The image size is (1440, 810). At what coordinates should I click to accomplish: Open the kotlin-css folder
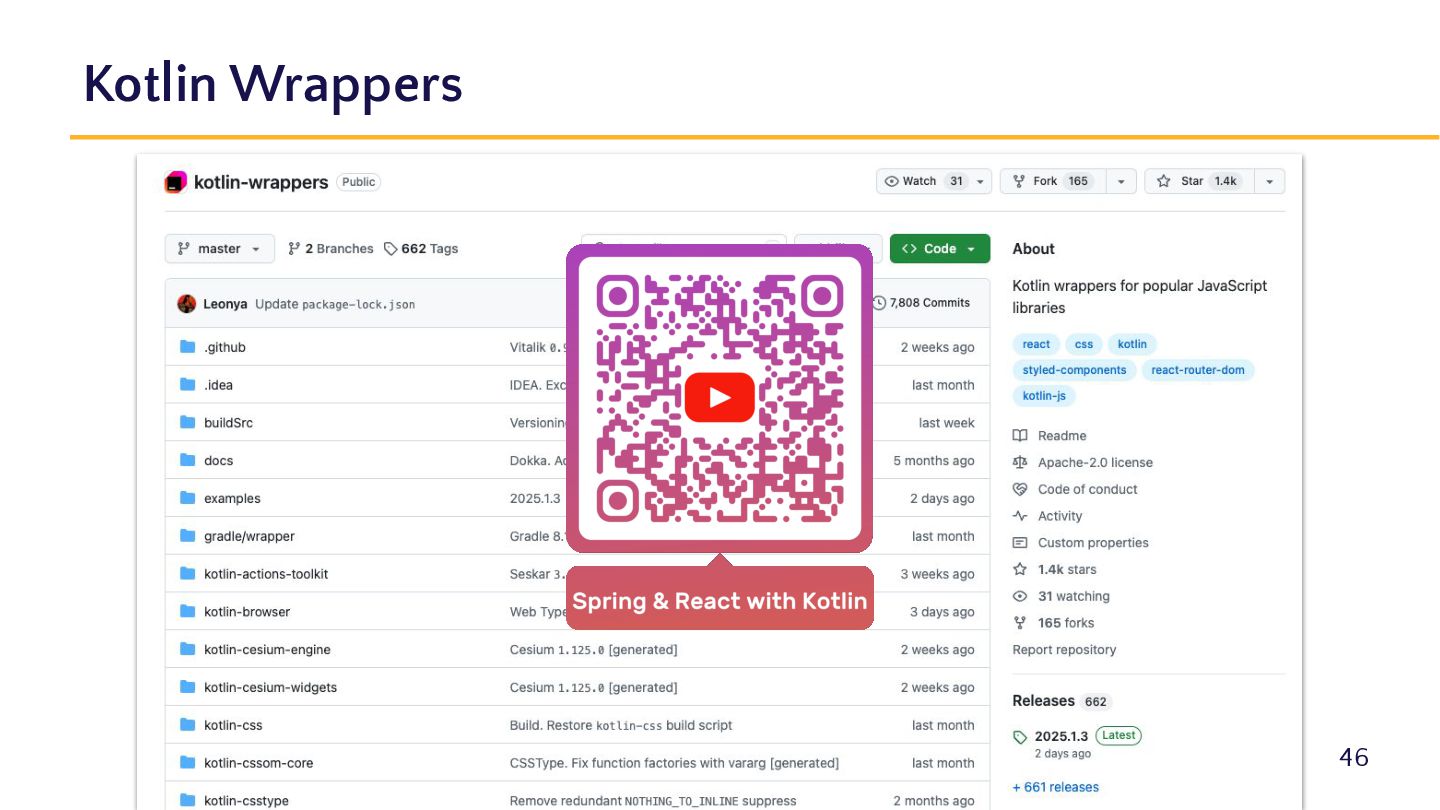(x=233, y=726)
